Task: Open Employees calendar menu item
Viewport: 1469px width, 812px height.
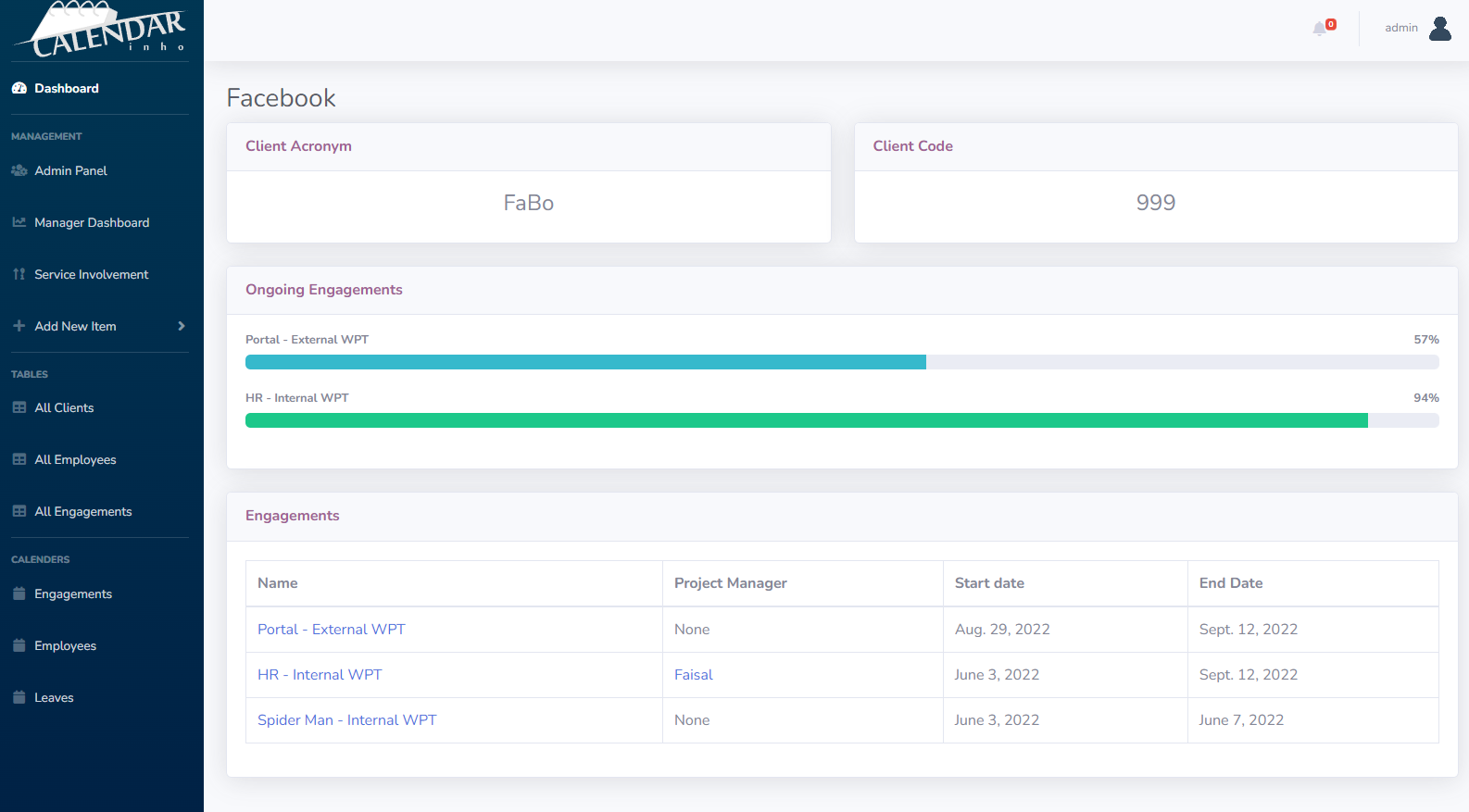Action: pyautogui.click(x=65, y=645)
